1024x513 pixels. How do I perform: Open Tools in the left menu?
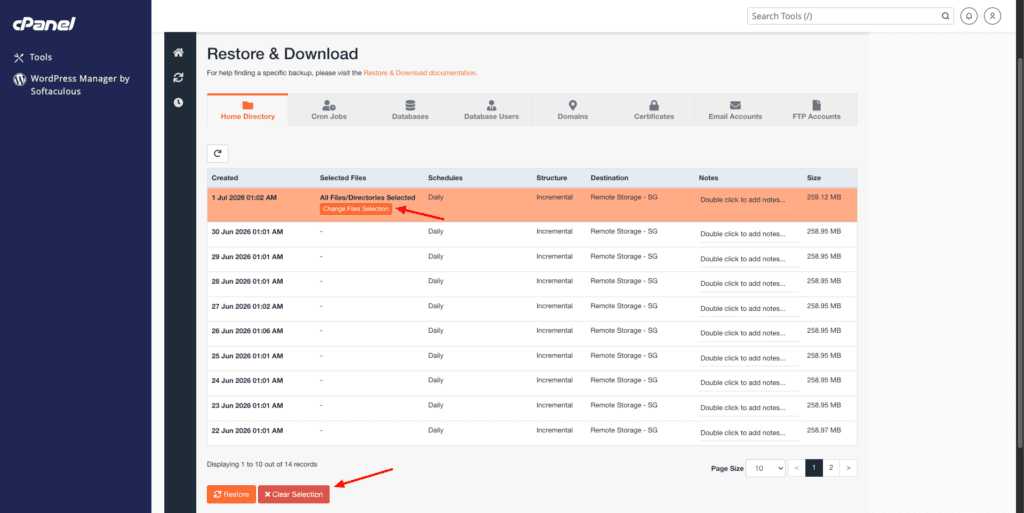tap(33, 57)
